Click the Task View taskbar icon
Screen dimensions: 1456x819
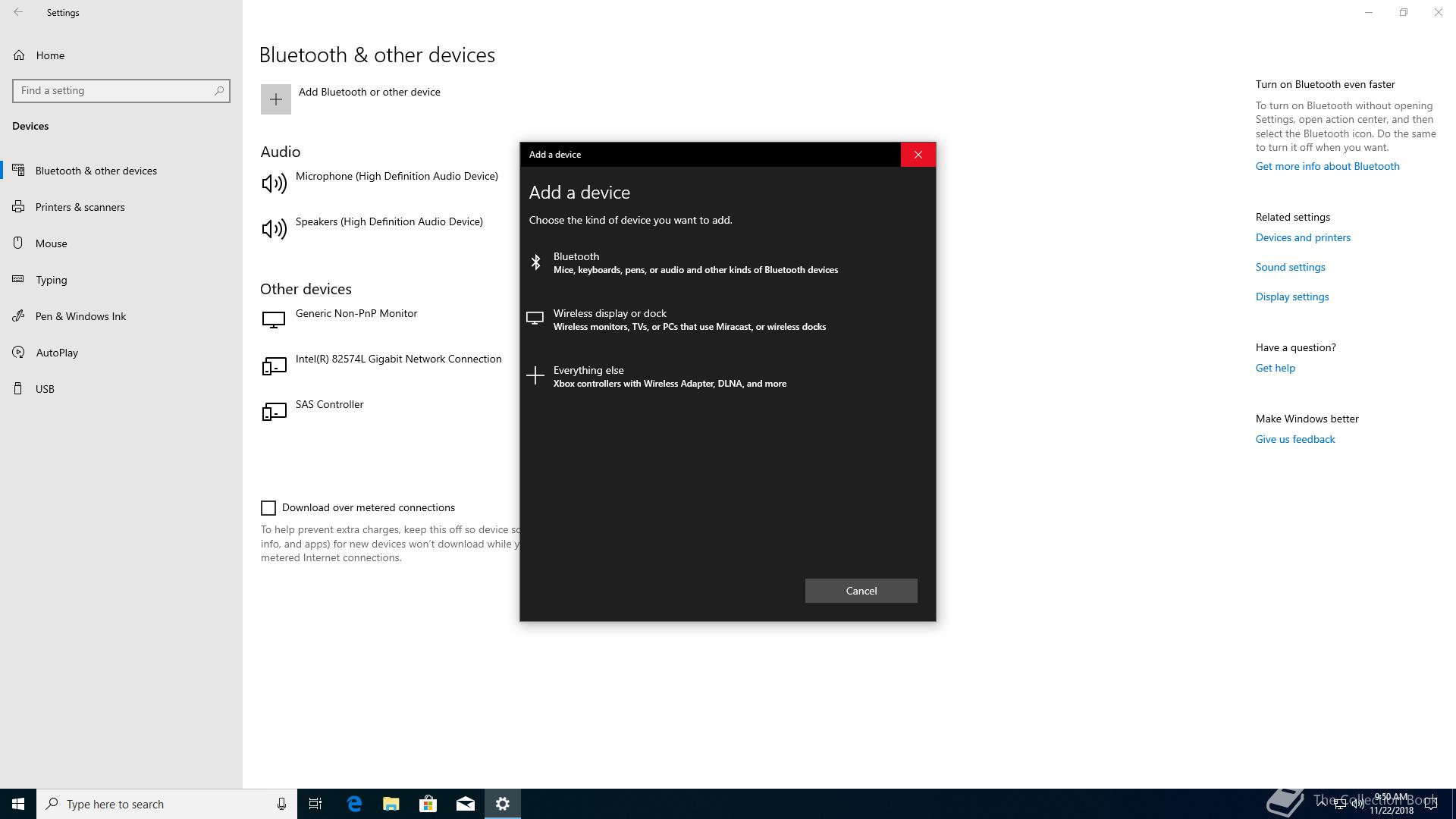coord(315,804)
